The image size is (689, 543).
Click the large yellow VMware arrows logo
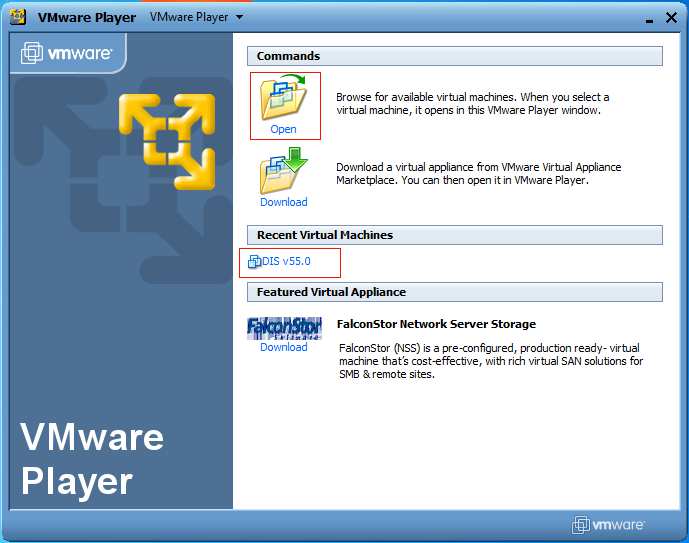pyautogui.click(x=167, y=141)
